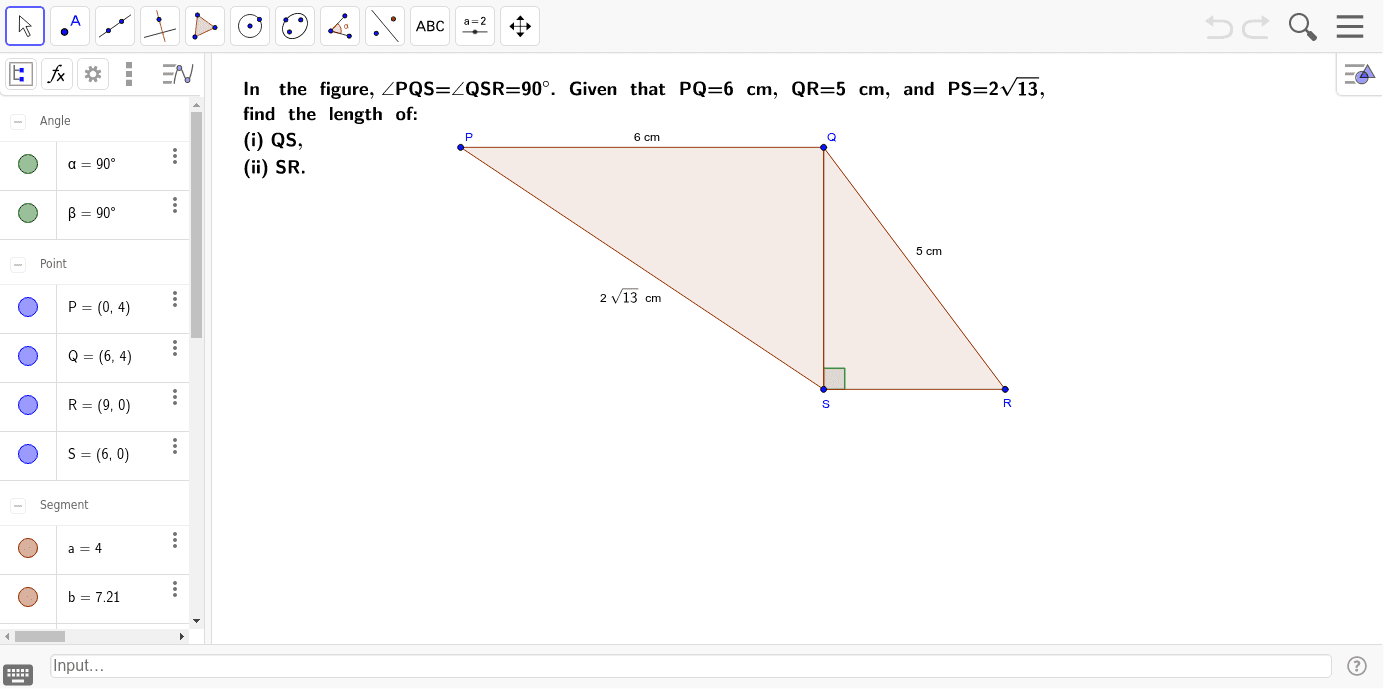Click point P in the figure
This screenshot has height=689, width=1384.
461,148
